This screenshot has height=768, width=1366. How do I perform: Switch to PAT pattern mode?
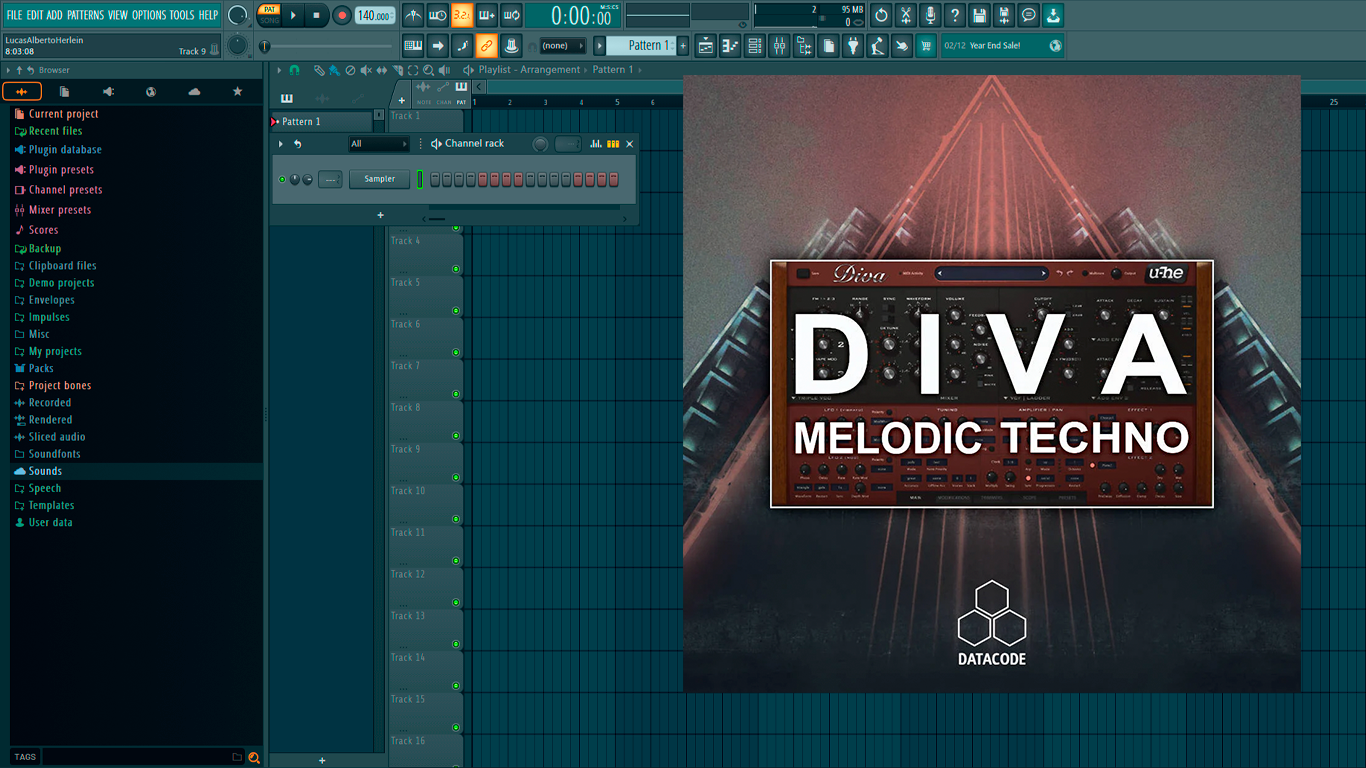[269, 9]
